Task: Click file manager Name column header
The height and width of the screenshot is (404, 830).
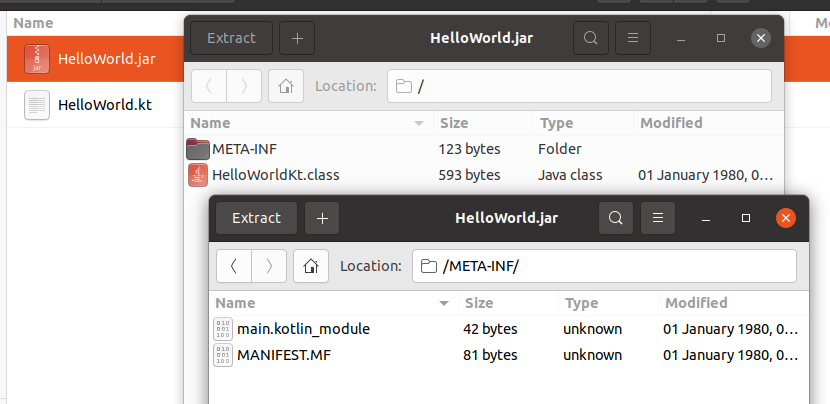Action: (x=33, y=23)
